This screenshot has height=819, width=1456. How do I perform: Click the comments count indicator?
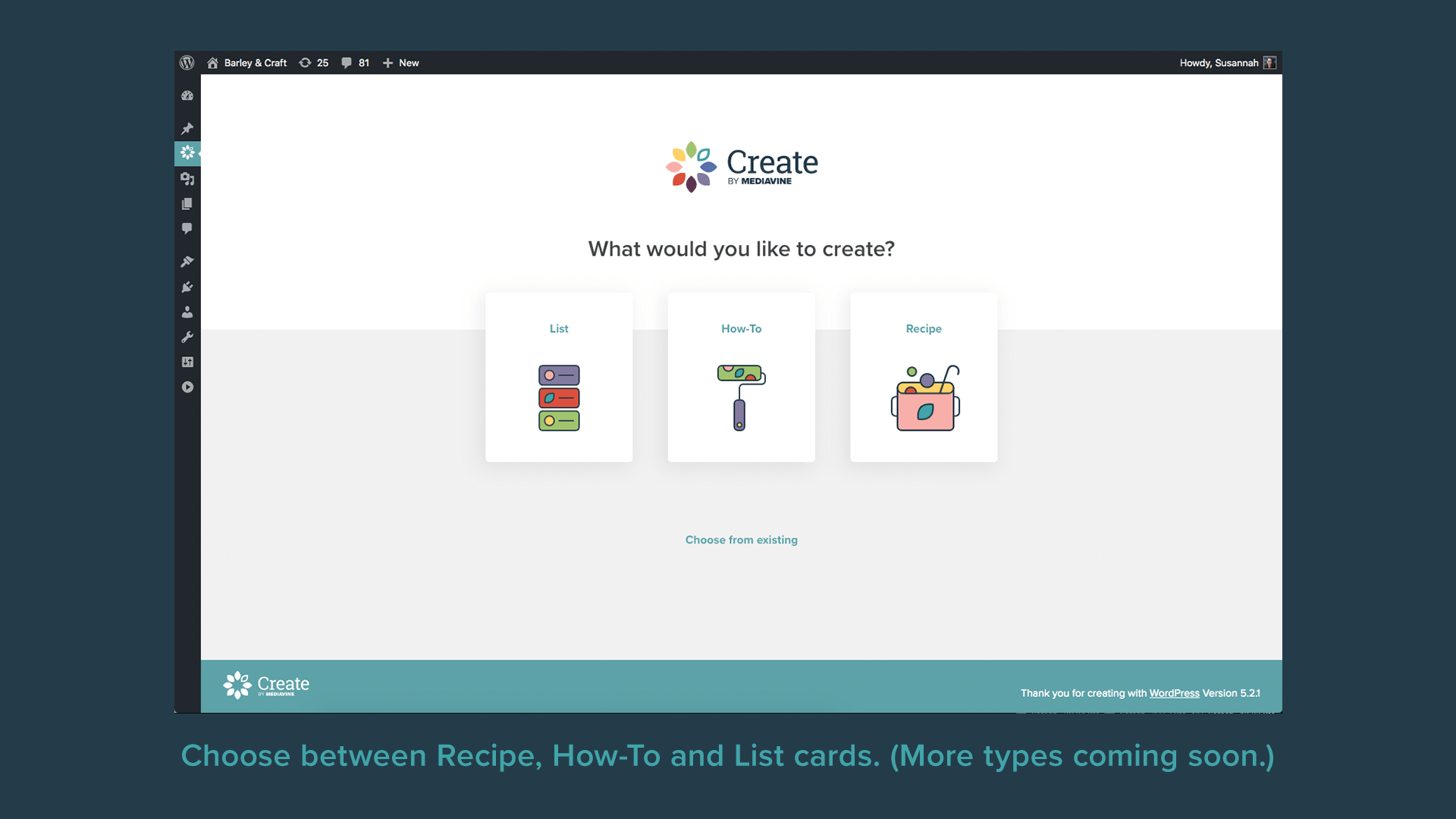[356, 62]
